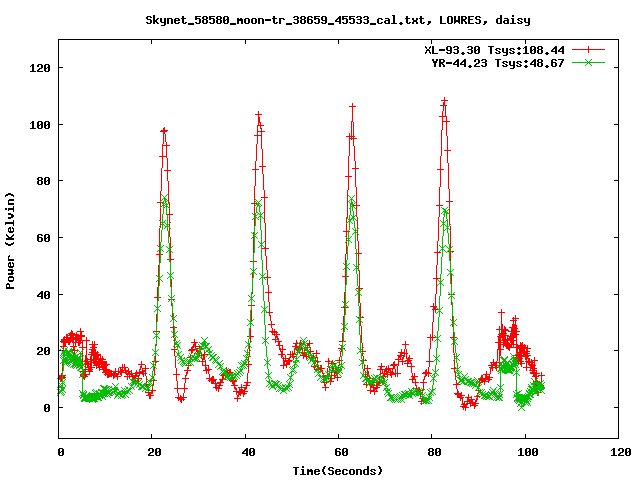Click the Power (Kelvin) y-axis label
Viewport: 640px width, 480px height.
click(10, 240)
